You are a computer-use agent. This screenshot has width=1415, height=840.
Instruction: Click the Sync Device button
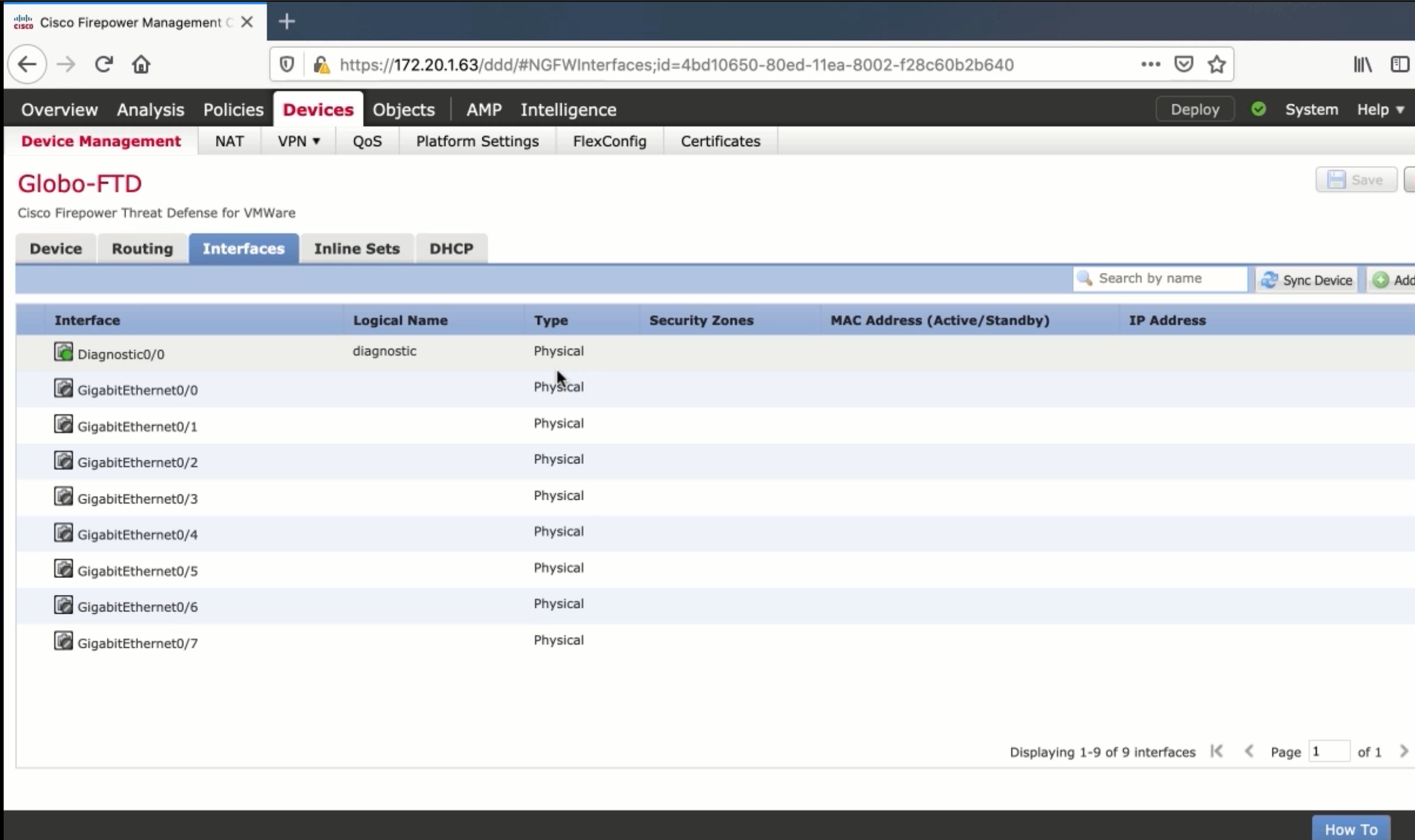(1306, 280)
